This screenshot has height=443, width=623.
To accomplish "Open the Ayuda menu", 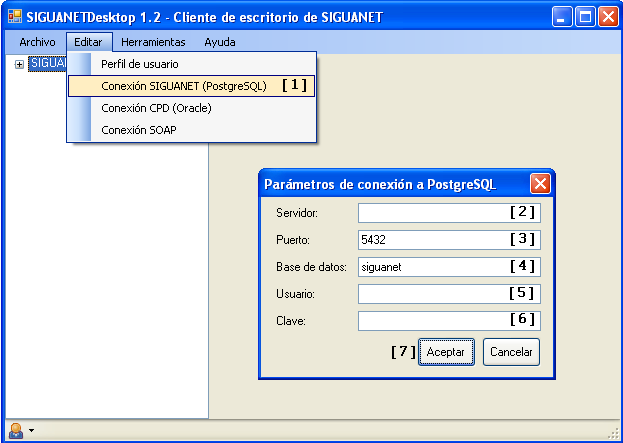I will [220, 42].
